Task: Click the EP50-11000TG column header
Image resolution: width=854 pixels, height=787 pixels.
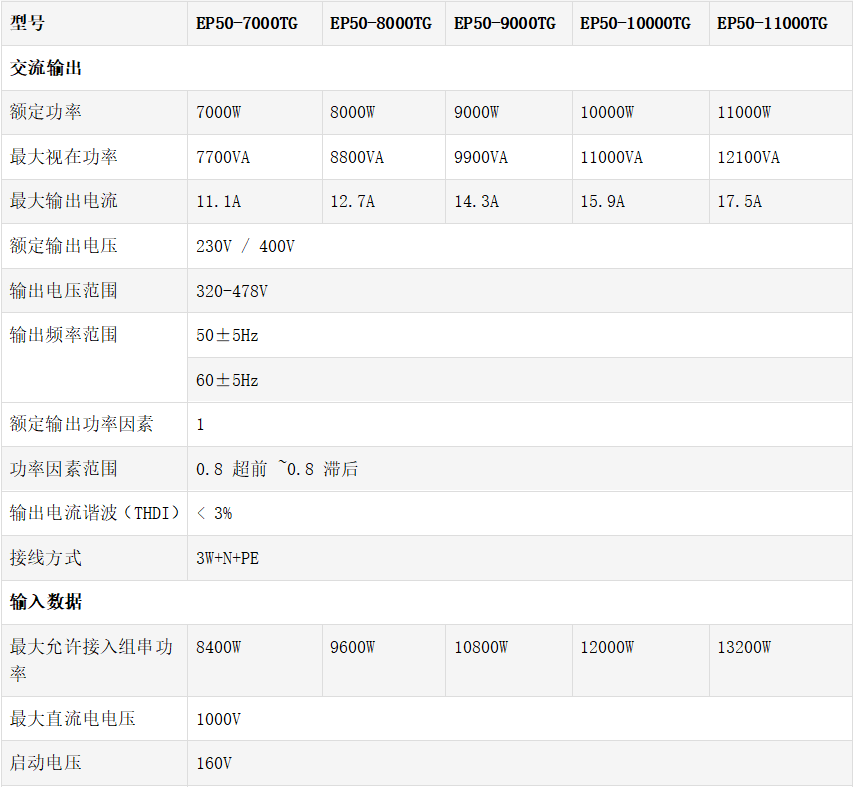Action: pyautogui.click(x=772, y=24)
